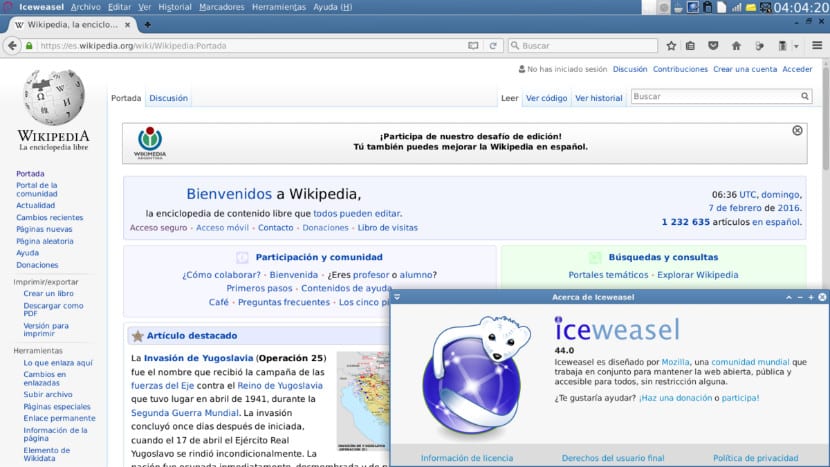The height and width of the screenshot is (467, 830).
Task: Click Descargar como PDF in the sidebar
Action: click(53, 309)
